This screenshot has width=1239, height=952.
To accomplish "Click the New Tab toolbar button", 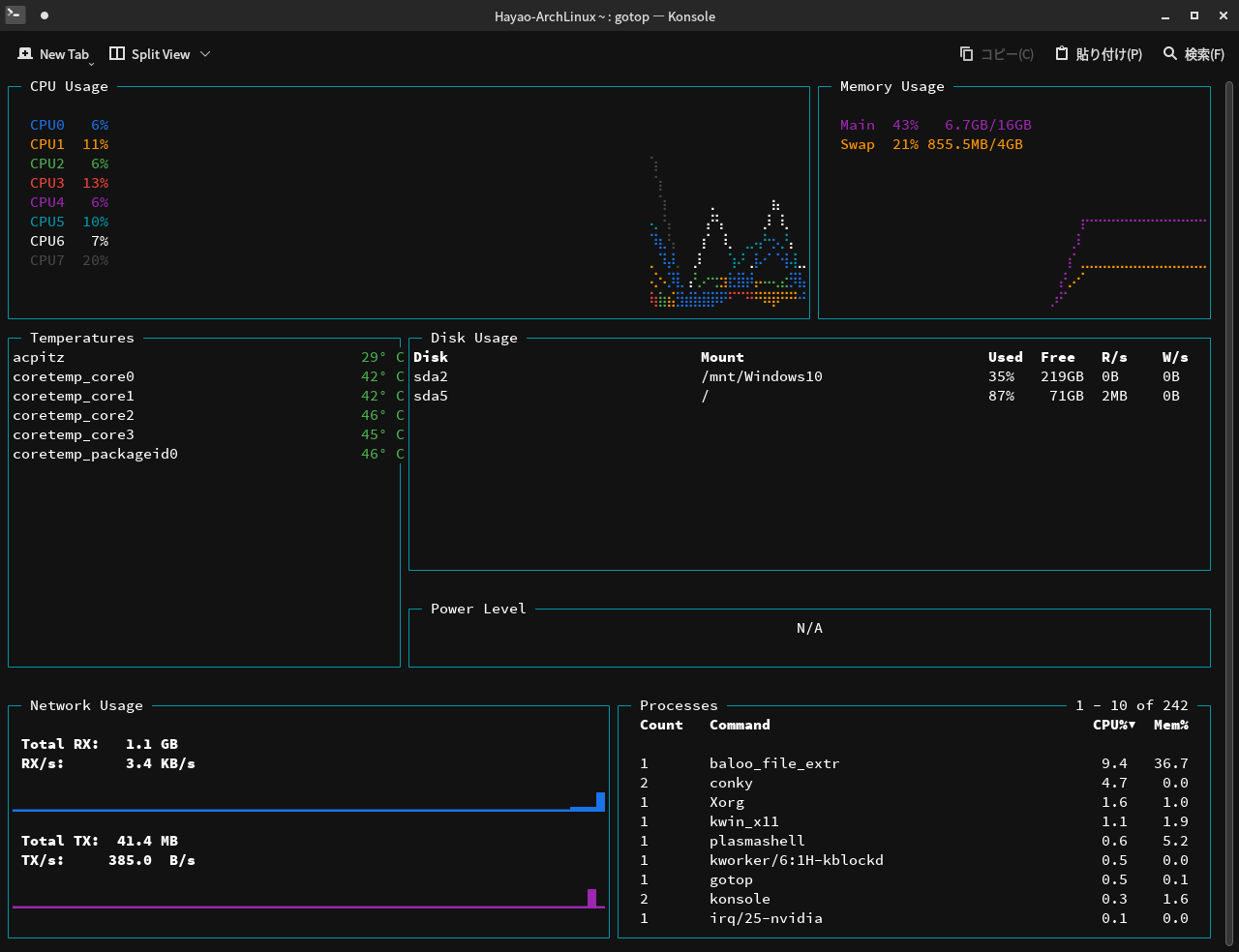I will click(x=53, y=54).
